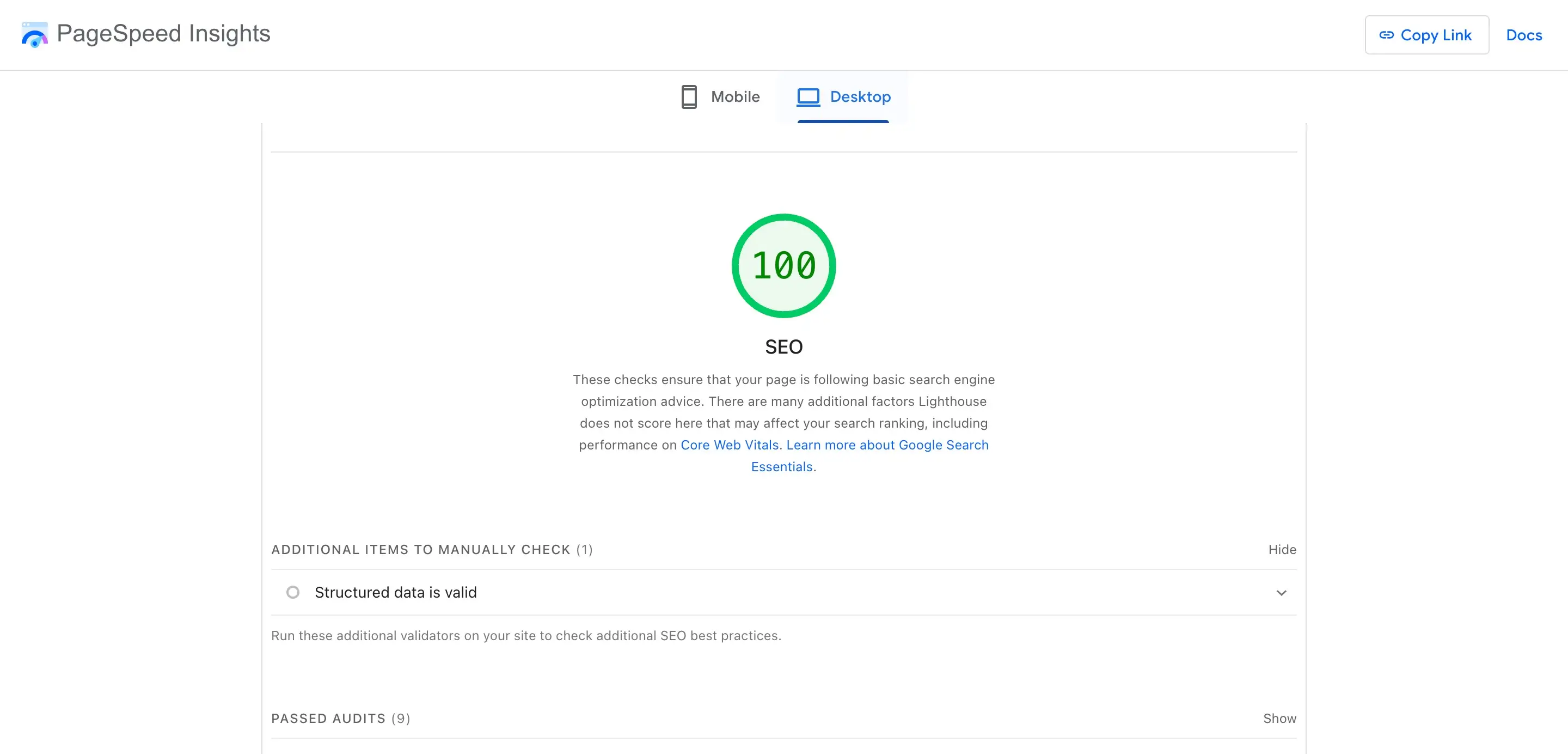
Task: Follow Learn more about Google Search link
Action: click(887, 445)
